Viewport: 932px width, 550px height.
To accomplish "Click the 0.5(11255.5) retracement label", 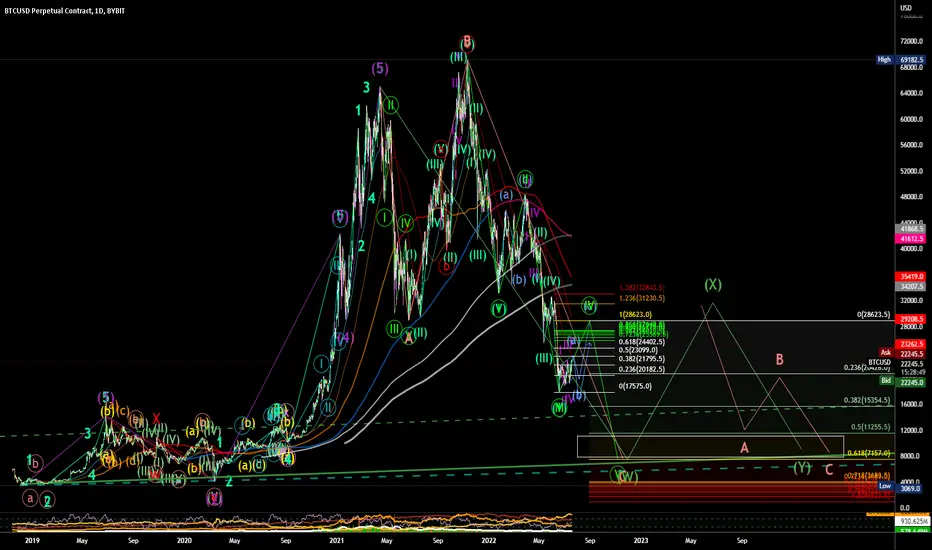I will [871, 427].
